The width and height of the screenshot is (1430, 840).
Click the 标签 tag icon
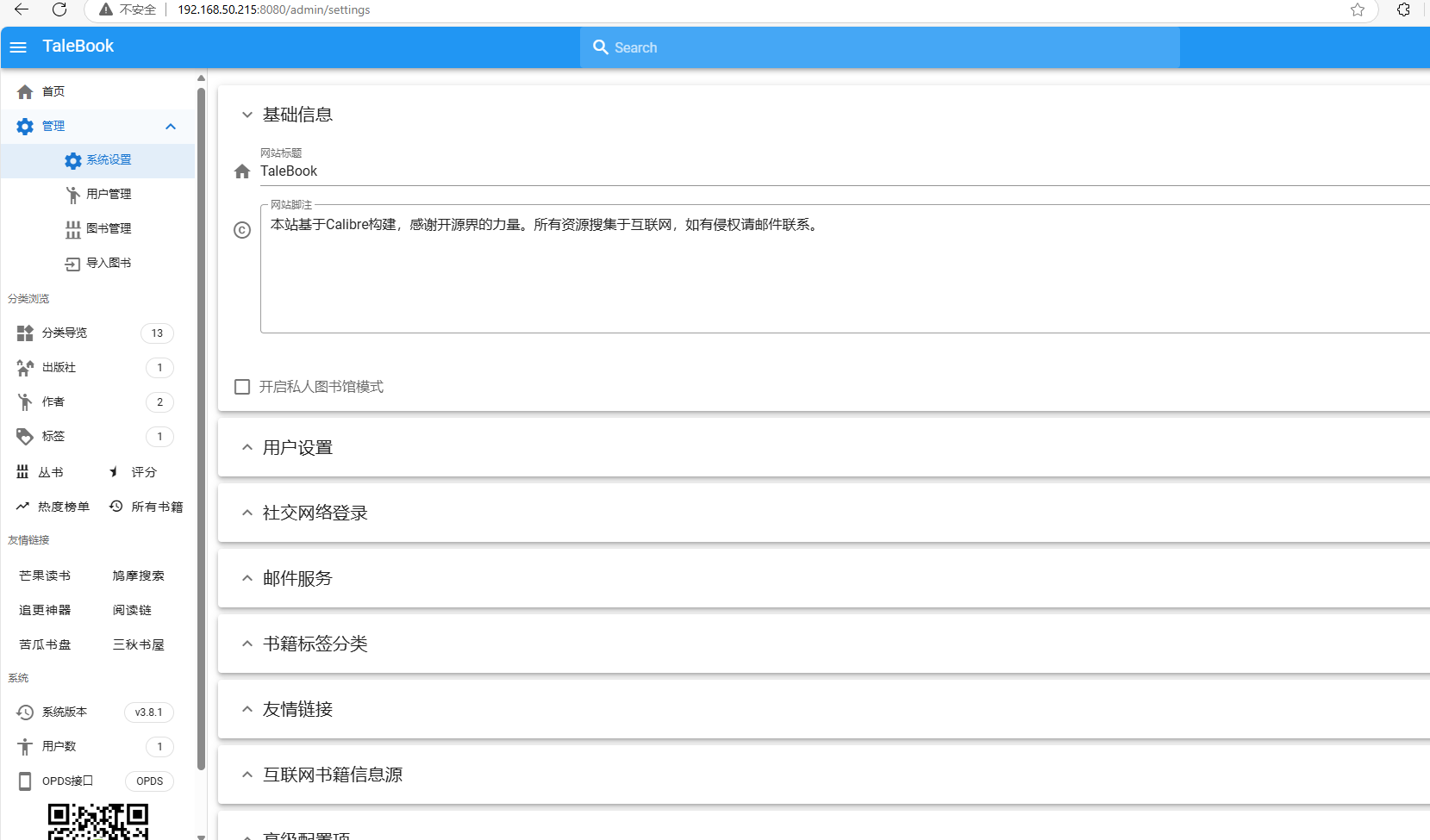point(25,437)
